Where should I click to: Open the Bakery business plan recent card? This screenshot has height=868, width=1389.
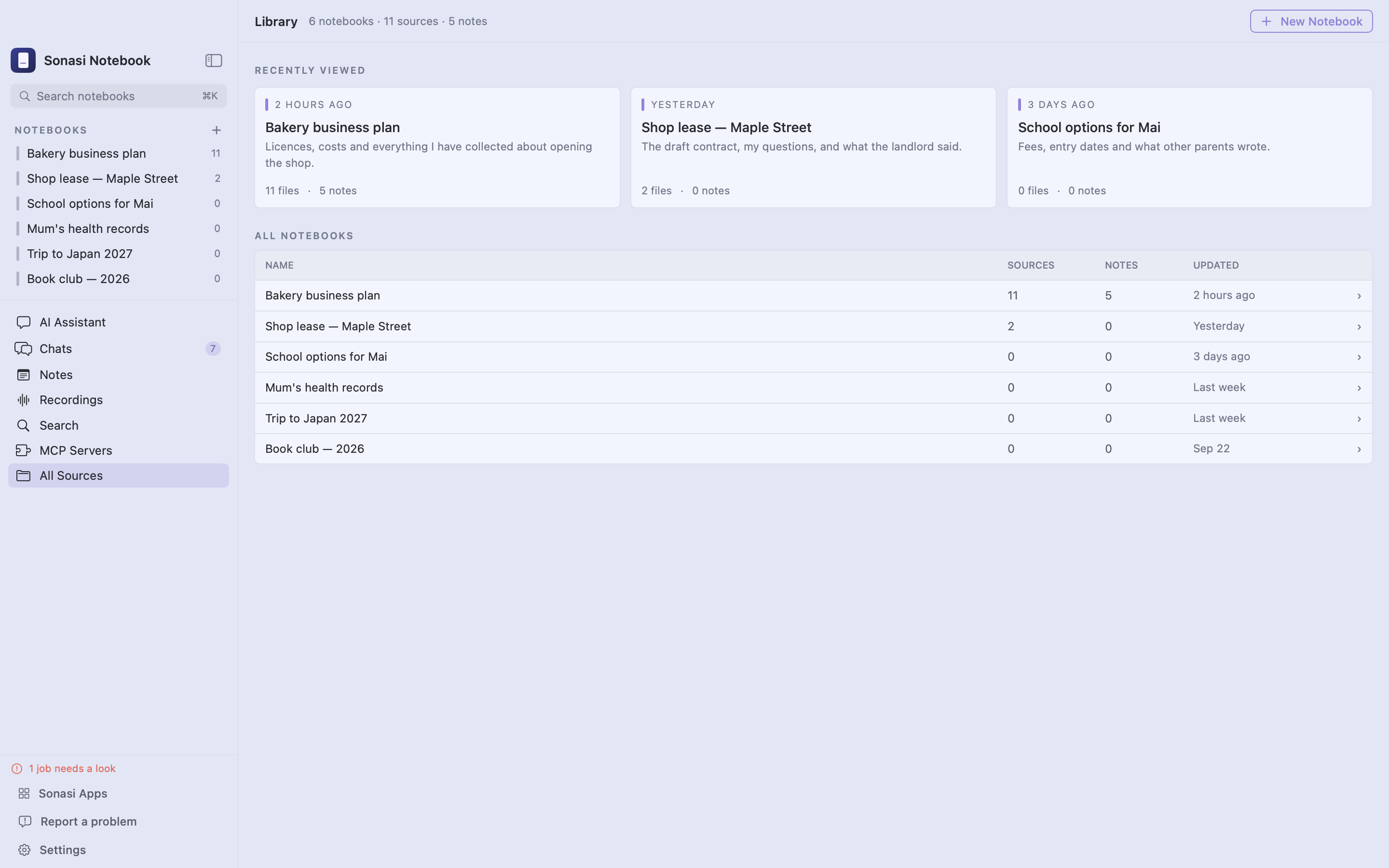point(437,148)
